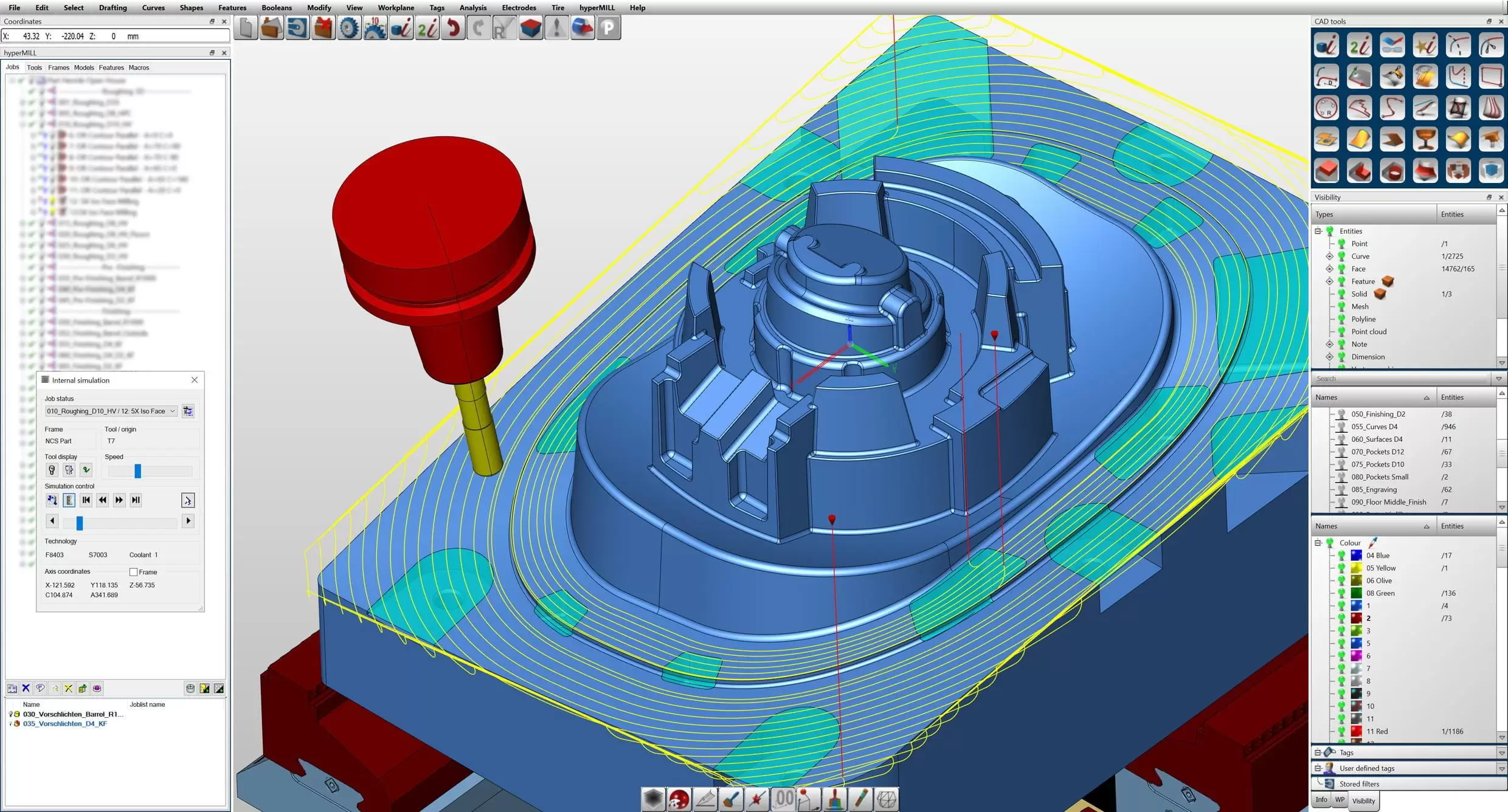Enable the Frame checkbox under Axis coordinates
This screenshot has height=812, width=1508.
(x=133, y=572)
